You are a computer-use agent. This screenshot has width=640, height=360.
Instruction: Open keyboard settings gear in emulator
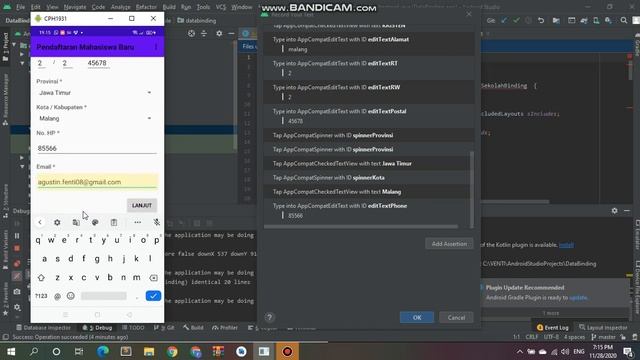[57, 222]
